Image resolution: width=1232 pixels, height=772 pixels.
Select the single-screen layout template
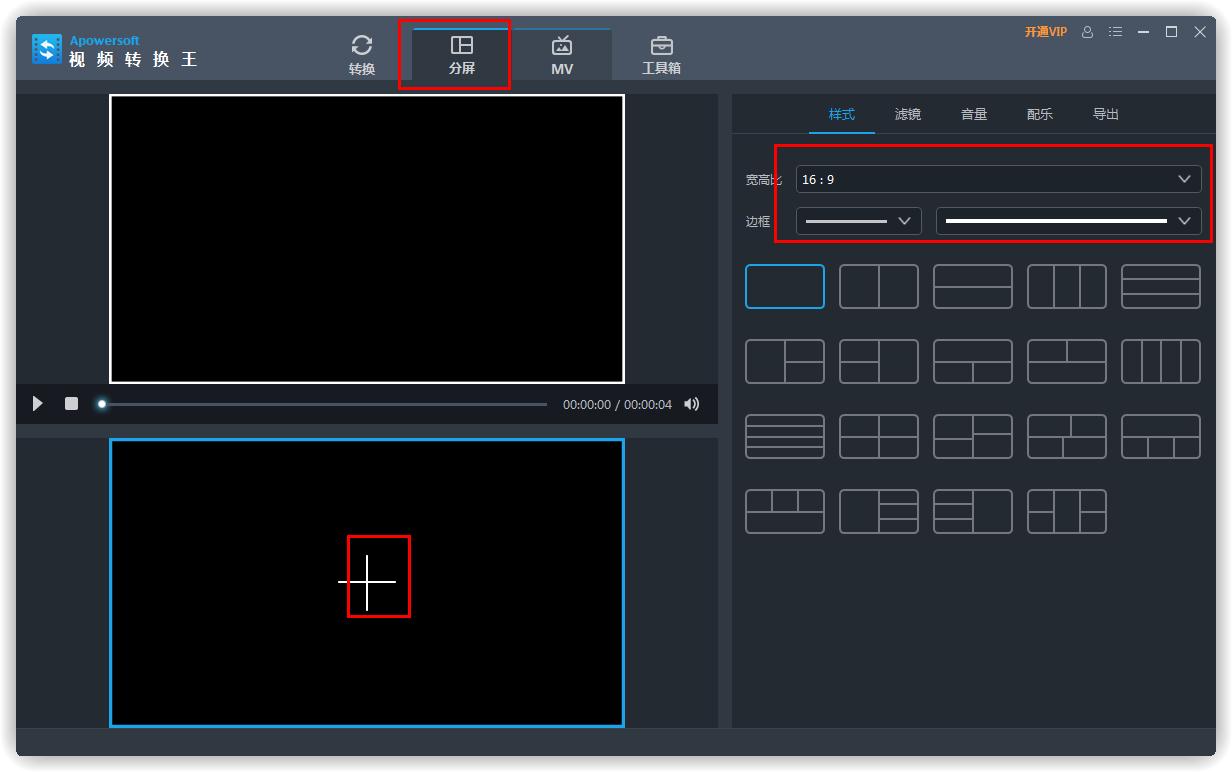click(785, 287)
